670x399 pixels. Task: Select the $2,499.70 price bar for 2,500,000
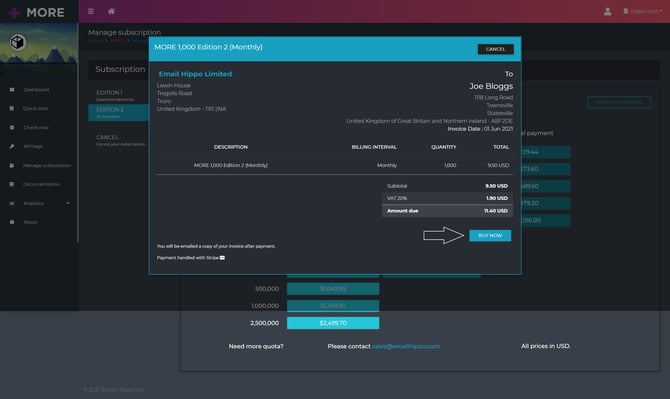point(333,323)
